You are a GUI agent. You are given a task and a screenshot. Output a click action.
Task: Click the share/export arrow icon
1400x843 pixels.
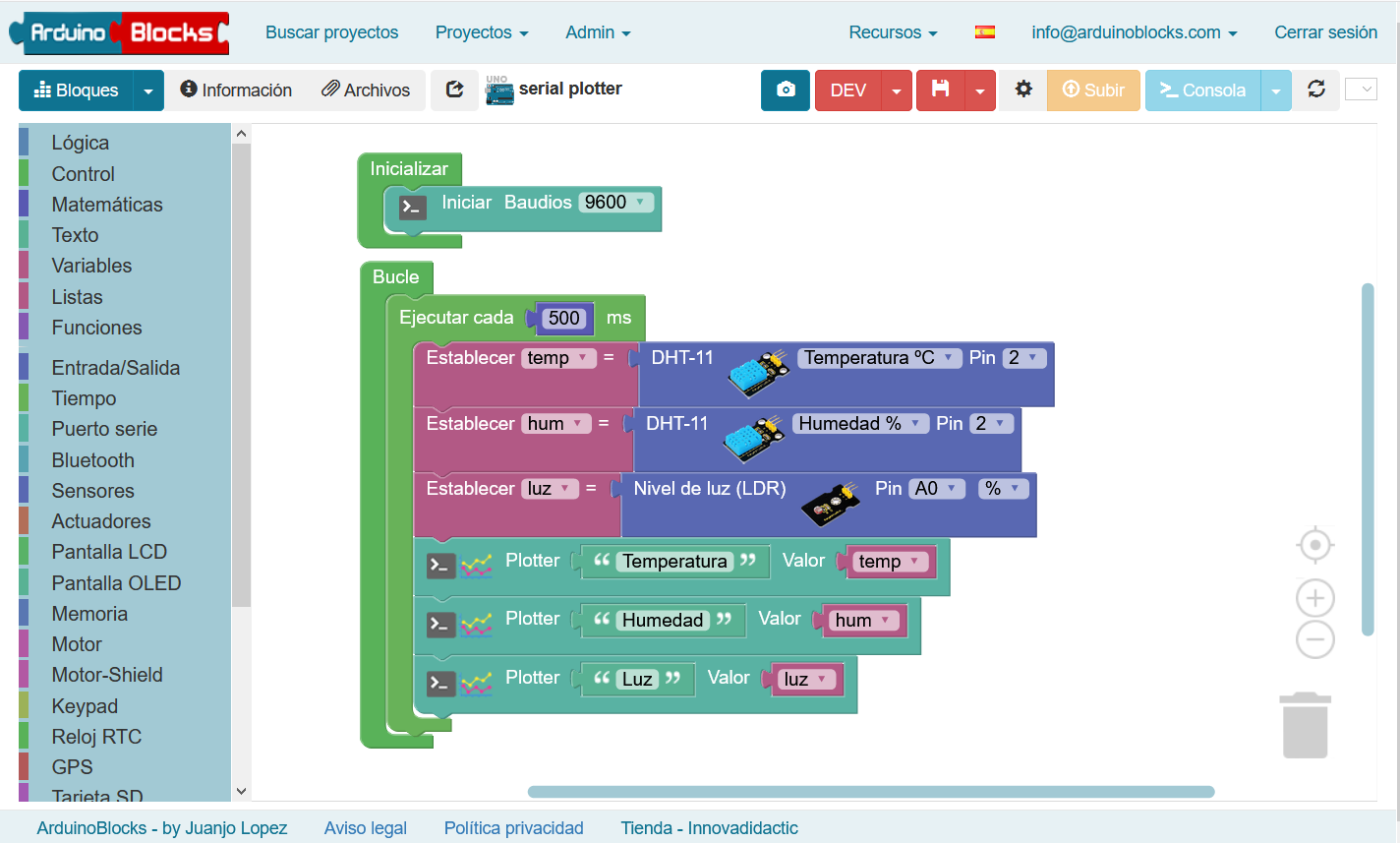(x=454, y=90)
